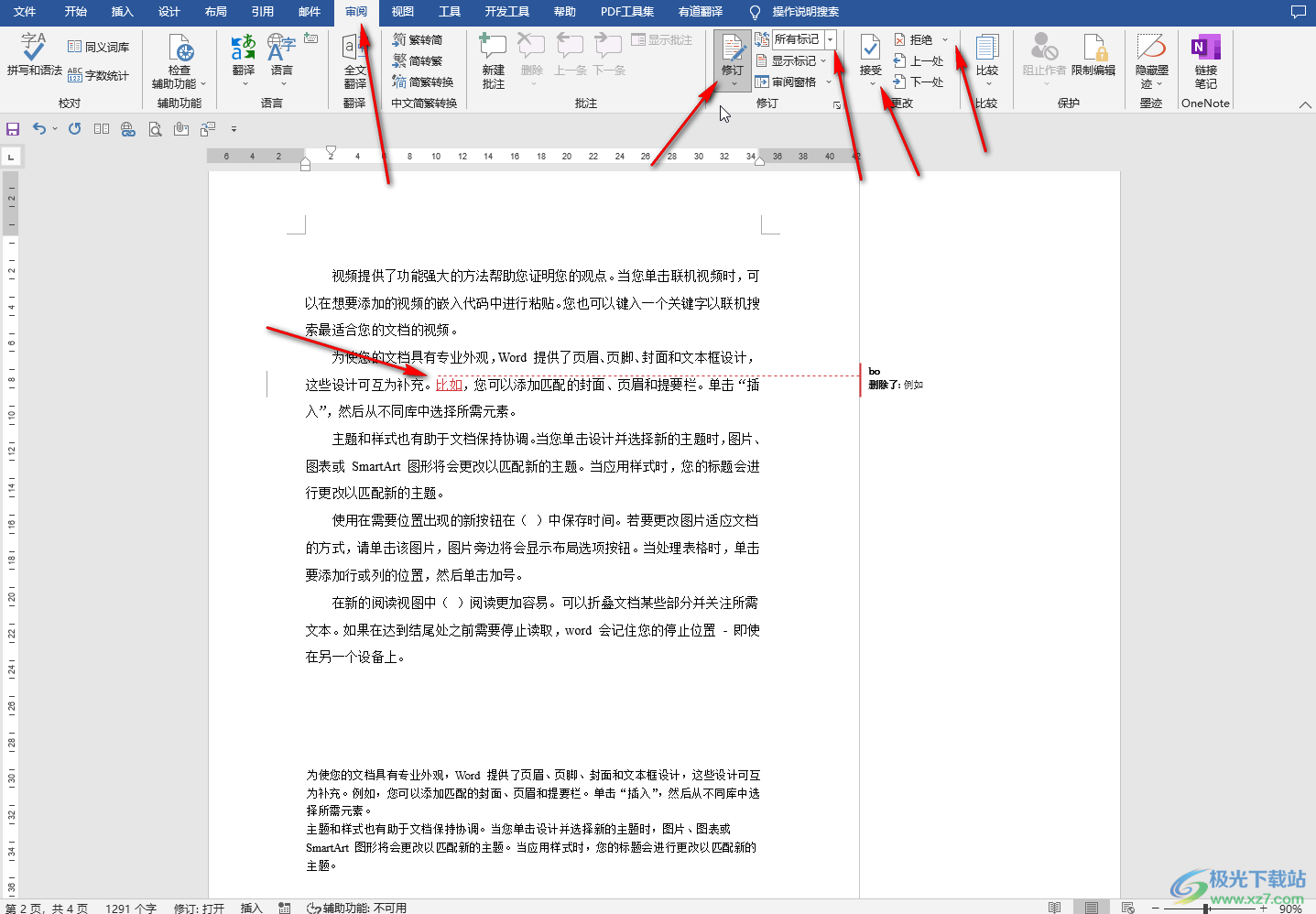Switch to the 有道翻译 tab

click(701, 12)
